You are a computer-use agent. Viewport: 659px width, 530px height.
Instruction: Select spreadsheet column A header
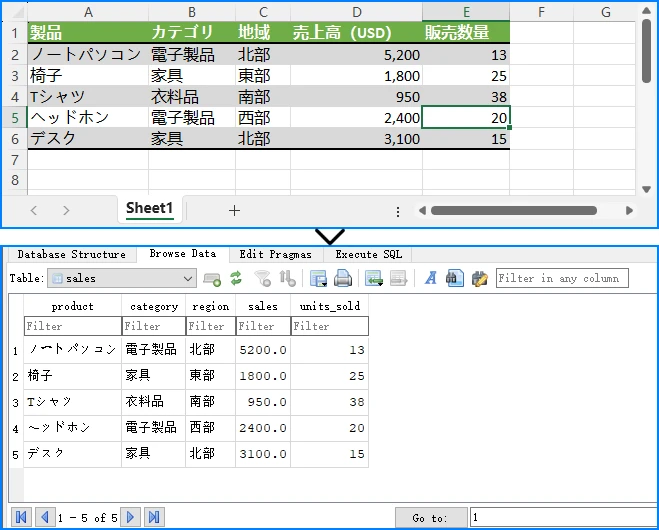pos(88,12)
